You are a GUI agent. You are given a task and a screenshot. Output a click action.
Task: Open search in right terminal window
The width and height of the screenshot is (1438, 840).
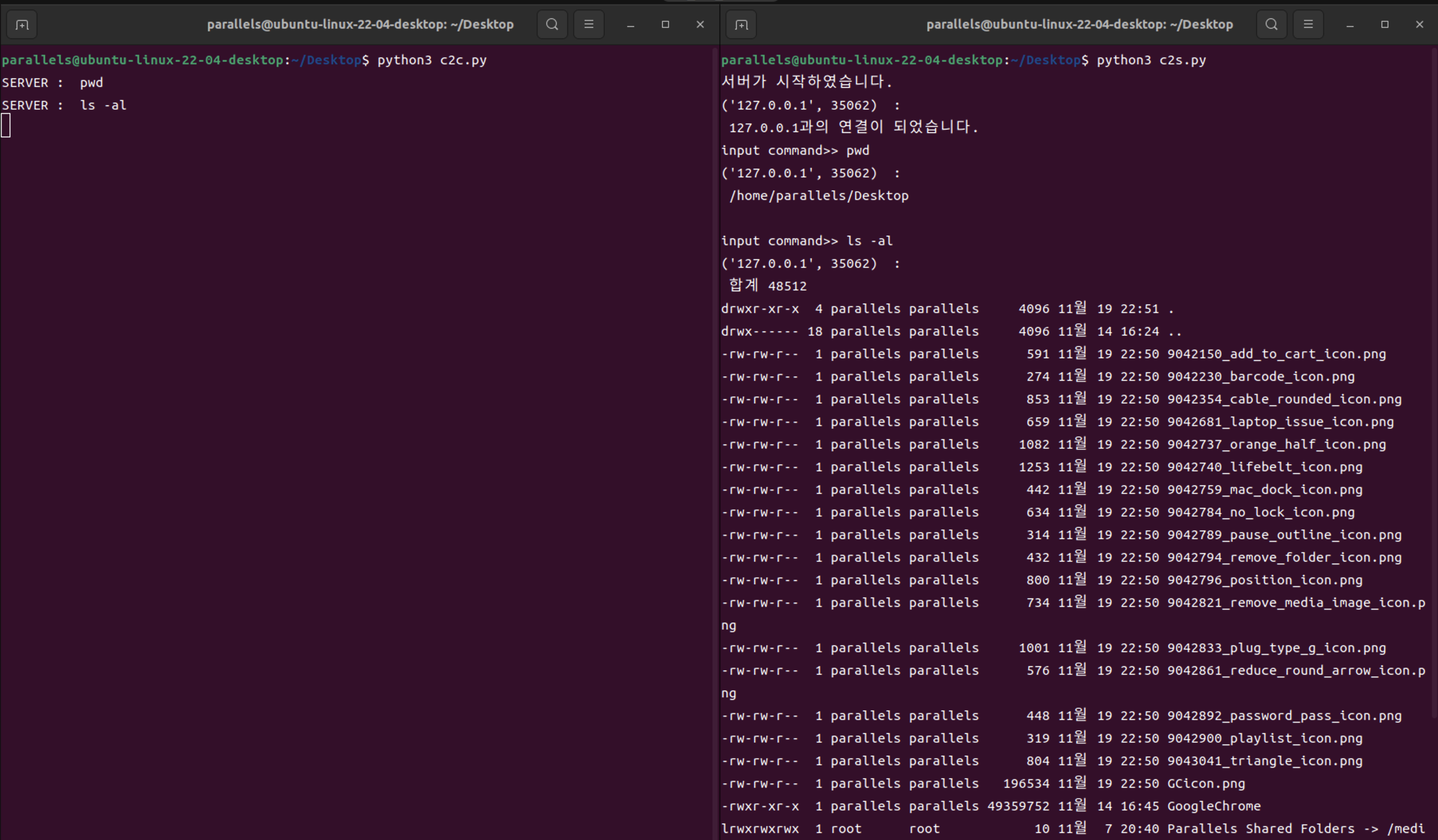click(x=1271, y=24)
